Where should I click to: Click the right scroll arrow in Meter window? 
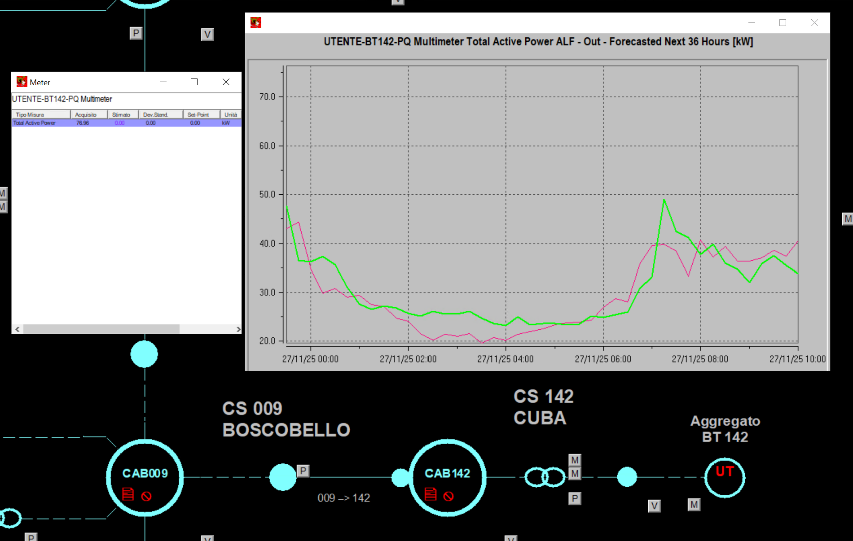236,329
